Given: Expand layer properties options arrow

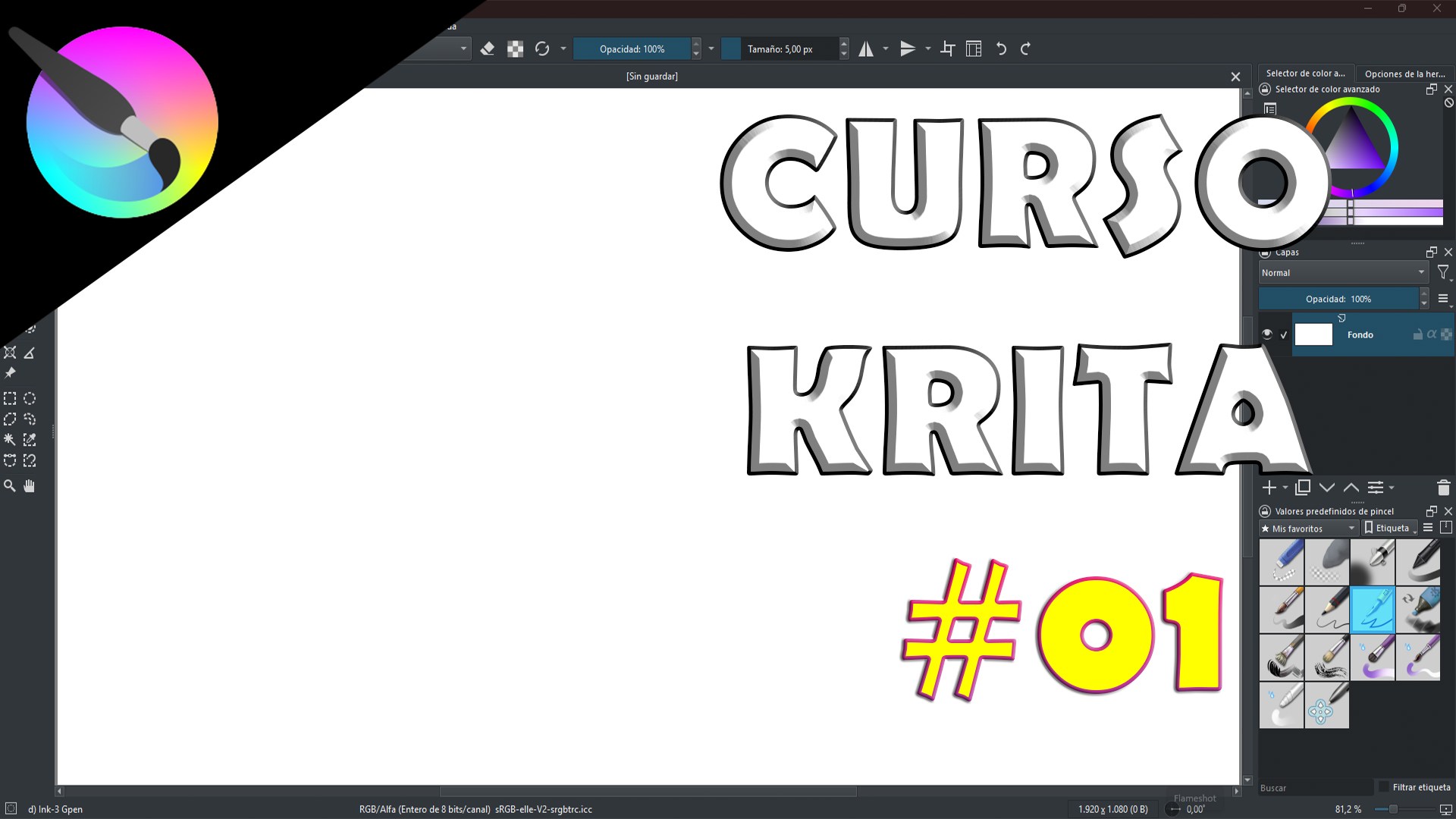Looking at the screenshot, I should [1392, 488].
